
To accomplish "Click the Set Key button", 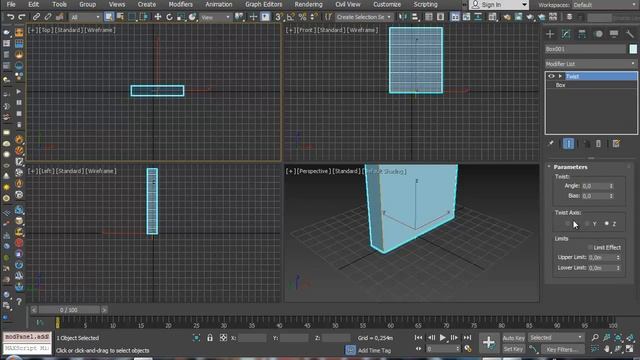I will (513, 349).
